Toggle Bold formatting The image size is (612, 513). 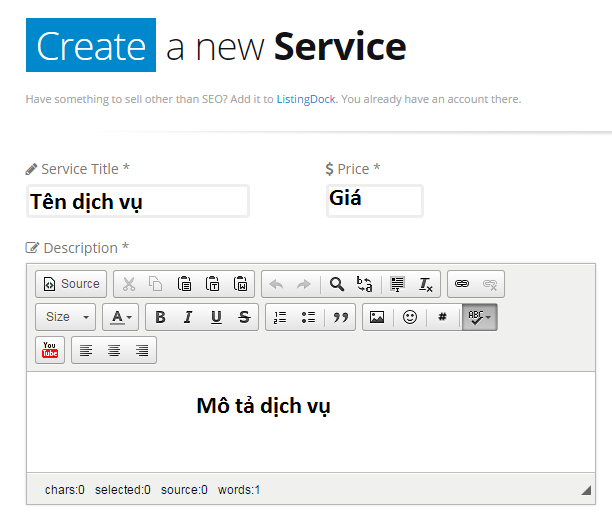pyautogui.click(x=160, y=317)
